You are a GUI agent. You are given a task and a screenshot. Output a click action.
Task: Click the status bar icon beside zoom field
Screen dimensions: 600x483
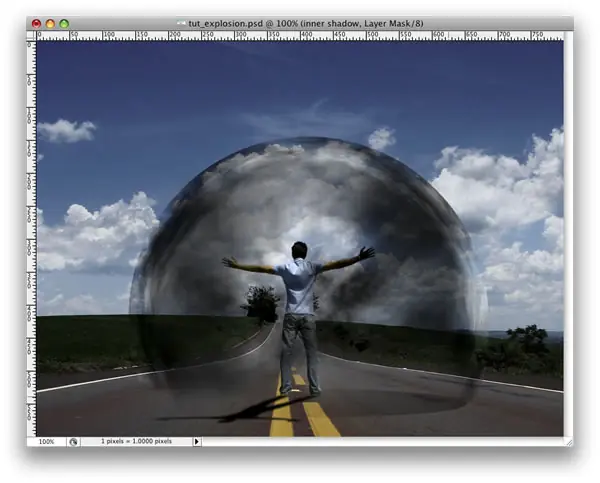[73, 442]
